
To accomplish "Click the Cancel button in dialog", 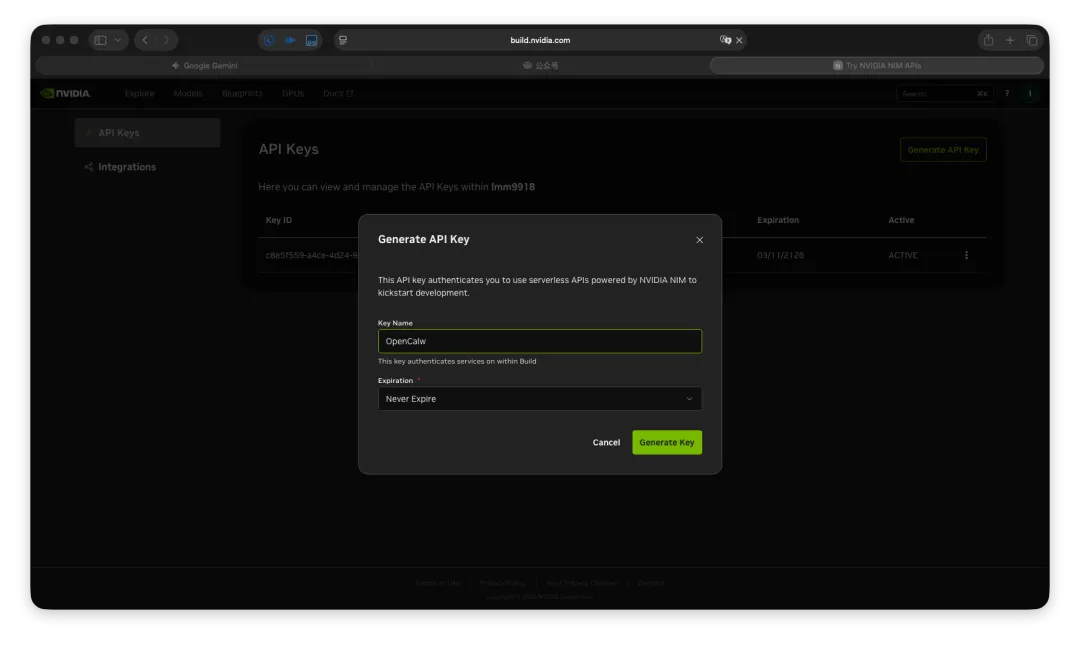I will pyautogui.click(x=606, y=442).
